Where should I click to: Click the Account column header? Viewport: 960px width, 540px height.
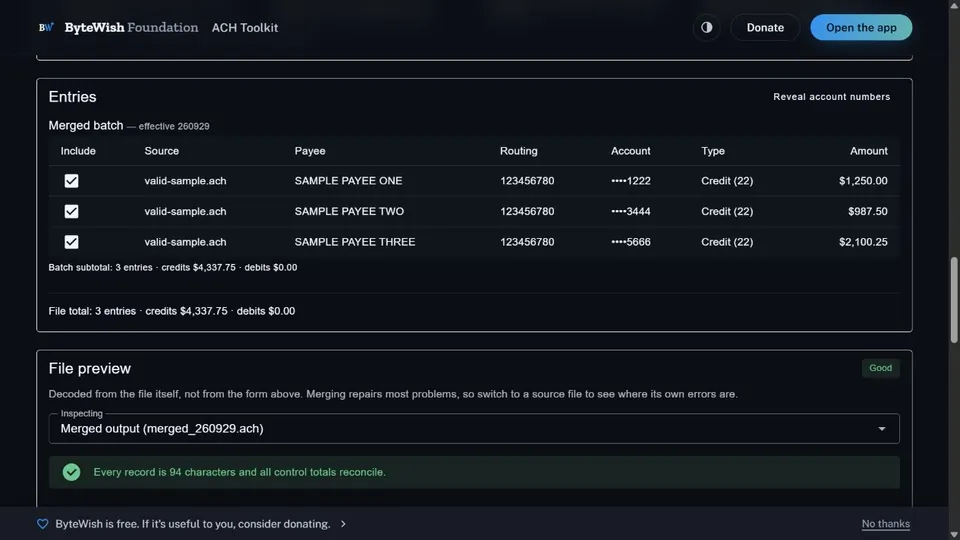631,151
